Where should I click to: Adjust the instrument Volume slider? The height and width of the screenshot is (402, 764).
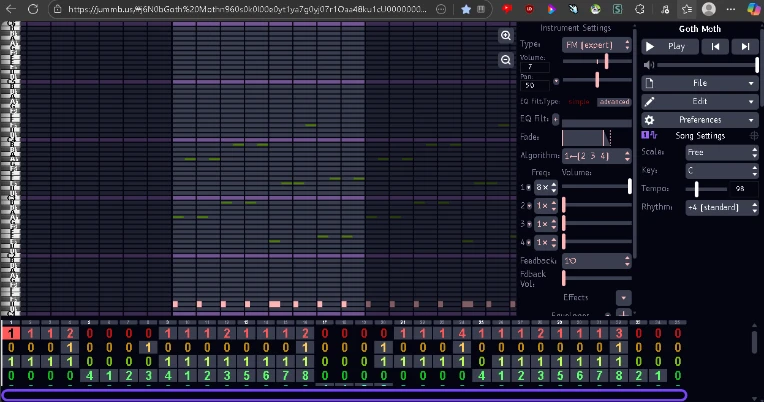pos(597,61)
